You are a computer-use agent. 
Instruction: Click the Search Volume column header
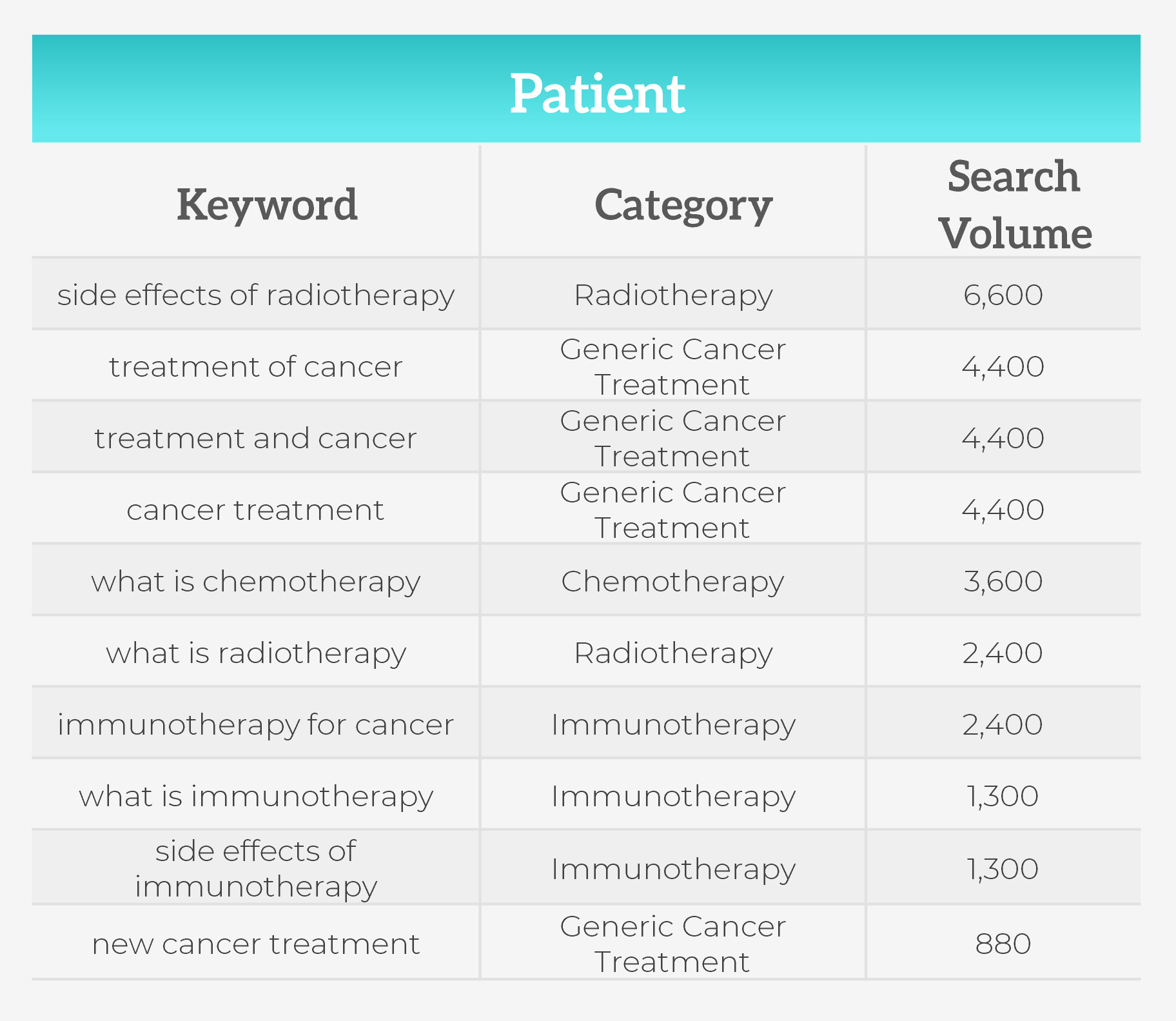pos(1014,204)
